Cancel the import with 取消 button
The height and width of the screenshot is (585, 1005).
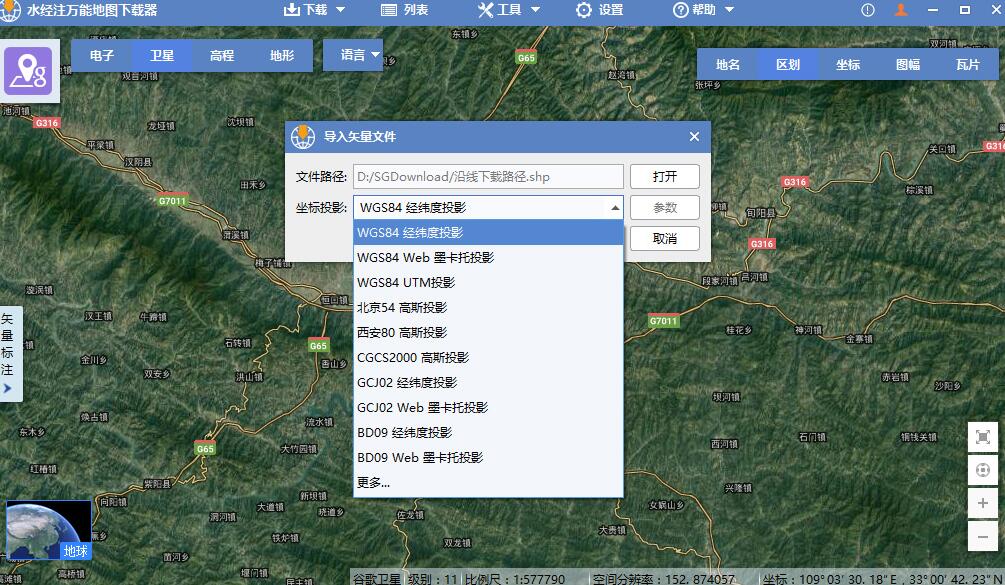point(664,239)
